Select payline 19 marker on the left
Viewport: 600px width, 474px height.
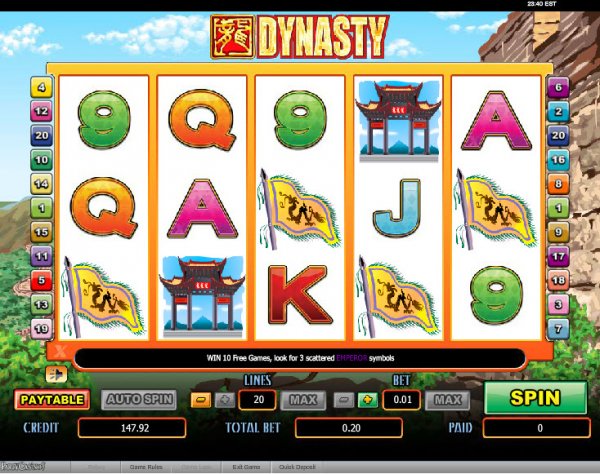(x=41, y=329)
